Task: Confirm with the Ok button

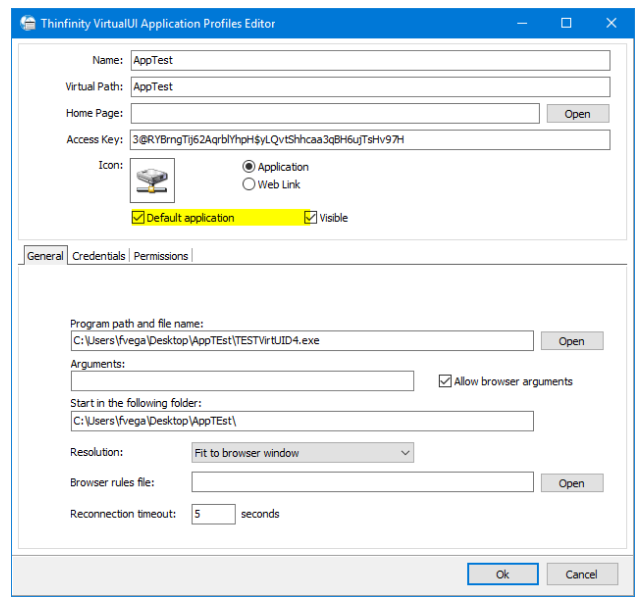Action: tap(503, 574)
